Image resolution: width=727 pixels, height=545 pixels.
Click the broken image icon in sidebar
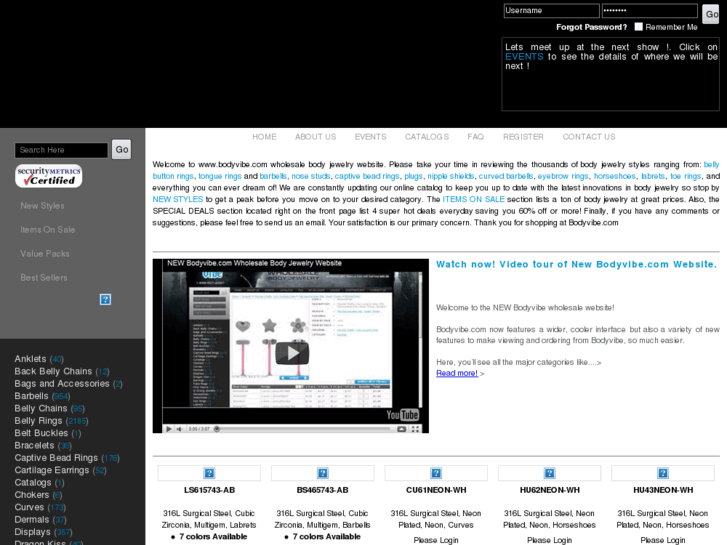pyautogui.click(x=105, y=300)
